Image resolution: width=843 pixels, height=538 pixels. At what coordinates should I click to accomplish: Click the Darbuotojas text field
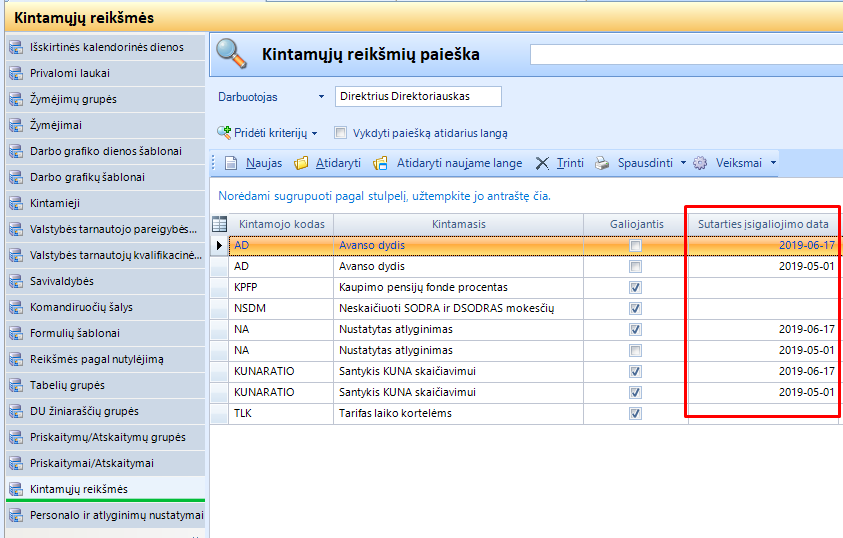418,97
